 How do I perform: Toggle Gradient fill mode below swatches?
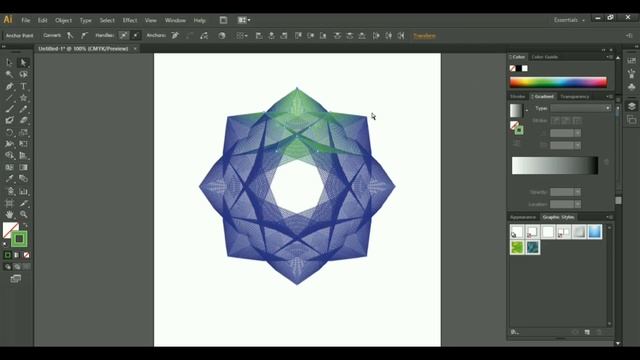[17, 255]
